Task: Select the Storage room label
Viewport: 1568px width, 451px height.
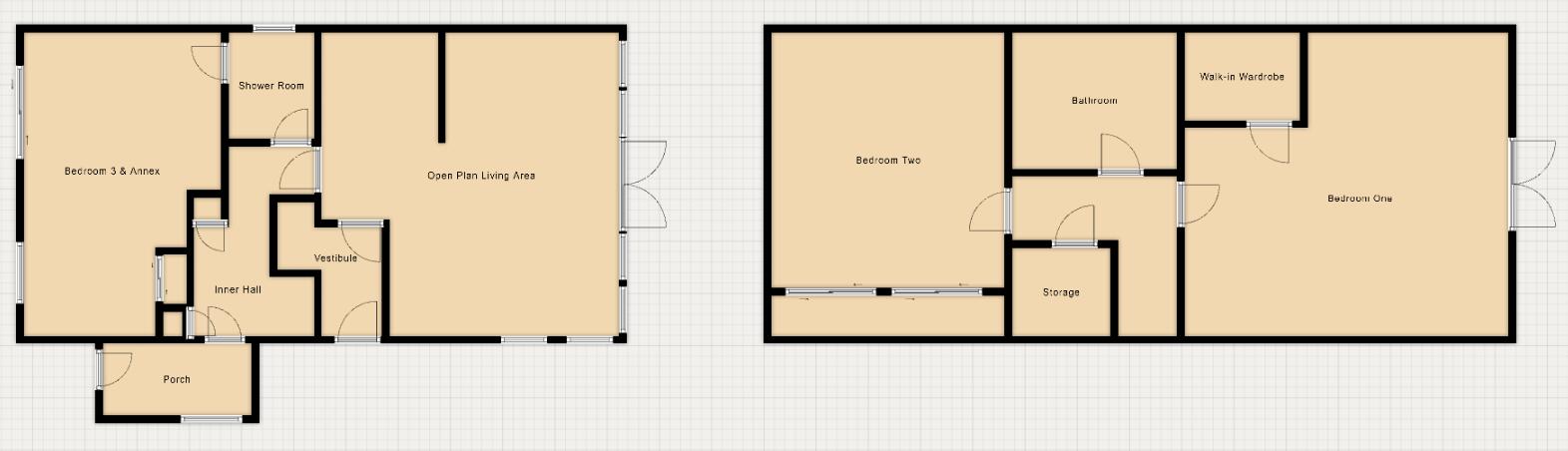Action: [x=1061, y=292]
